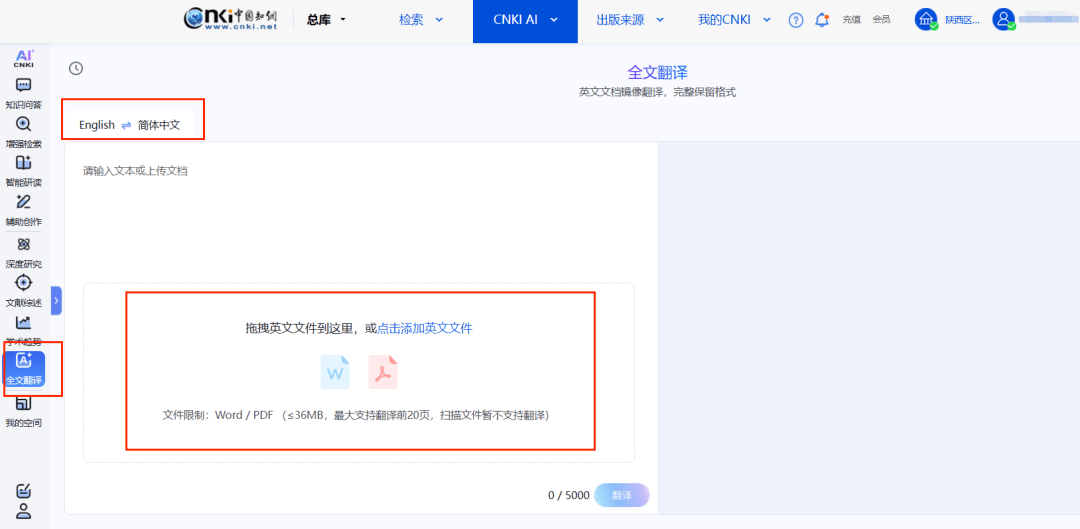Viewport: 1080px width, 529px height.
Task: Open 深度研究 in the sidebar
Action: click(24, 251)
